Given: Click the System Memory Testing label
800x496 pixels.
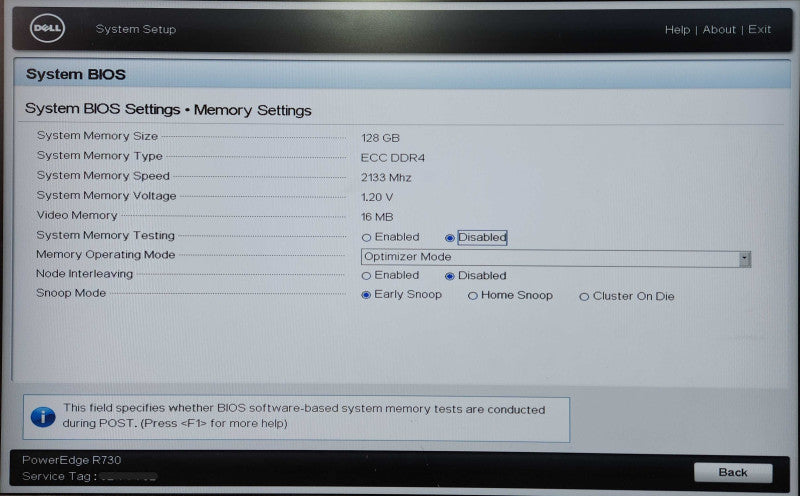Looking at the screenshot, I should [105, 235].
